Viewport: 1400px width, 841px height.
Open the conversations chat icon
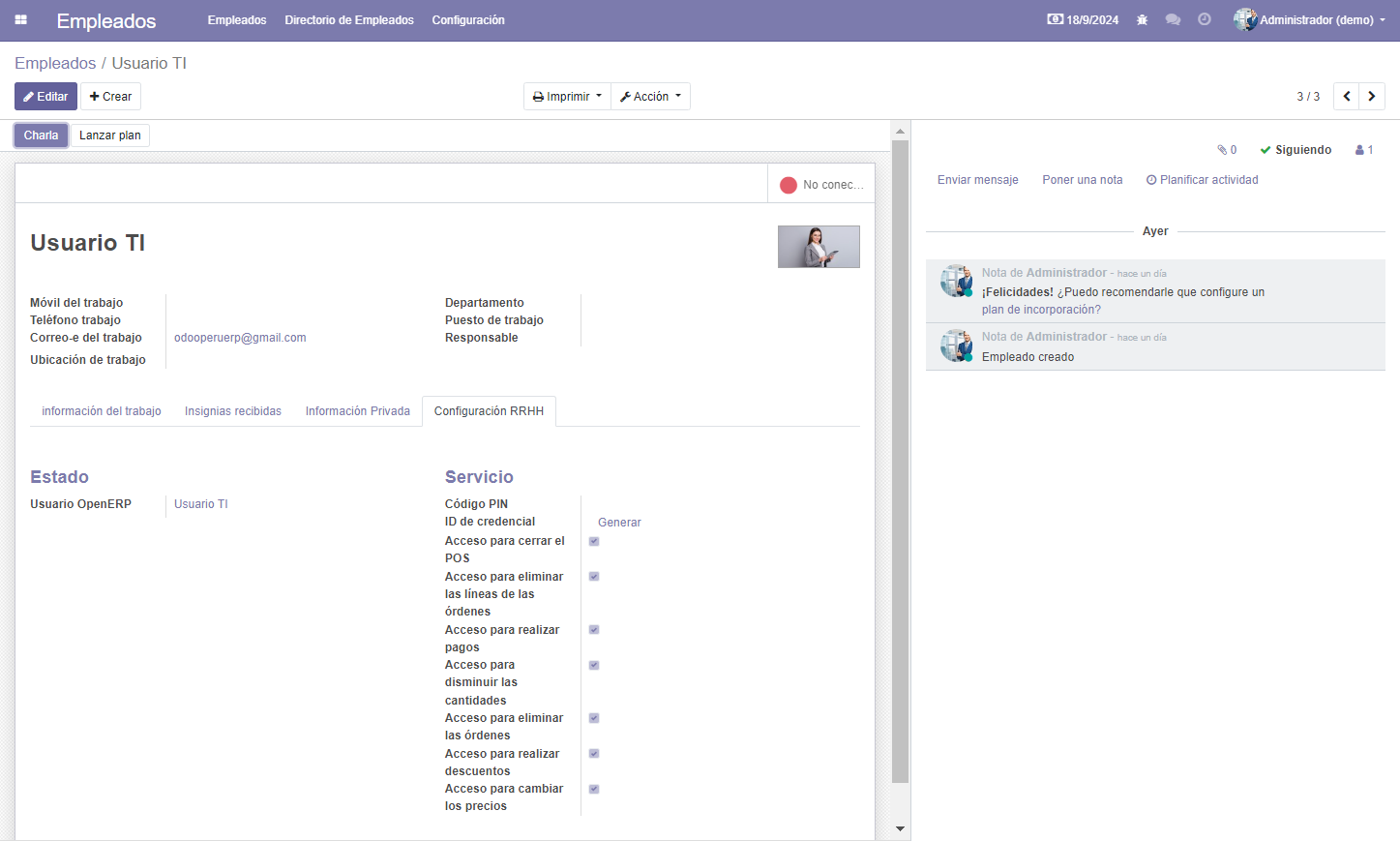point(1173,20)
